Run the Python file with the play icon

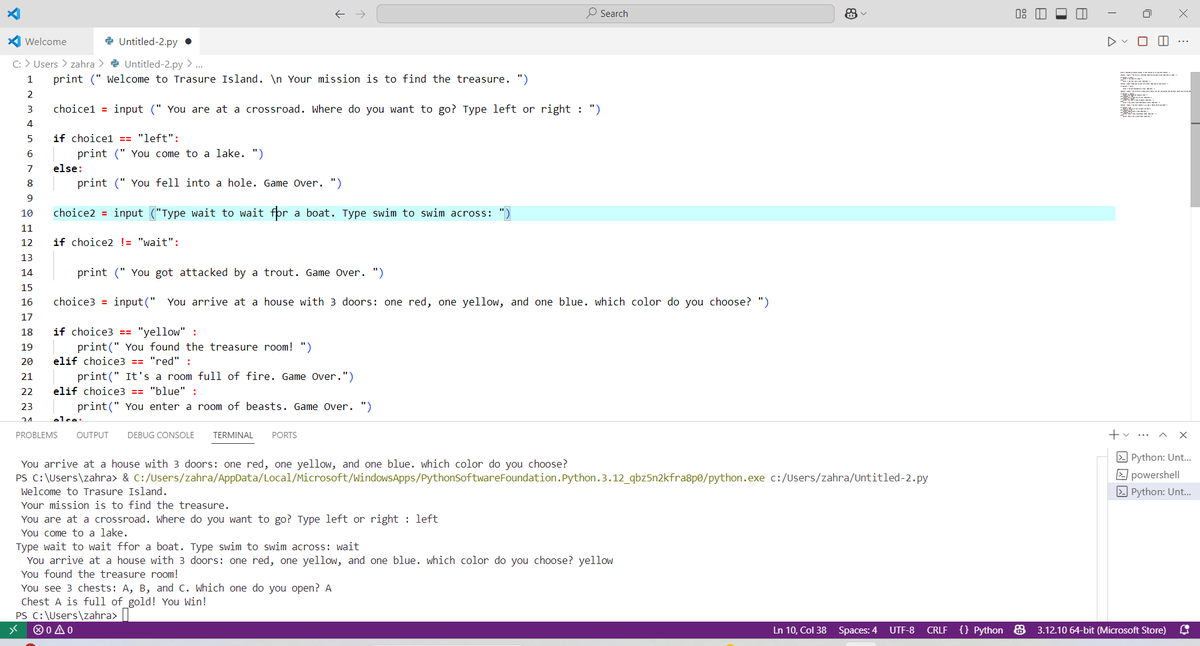[x=1111, y=42]
